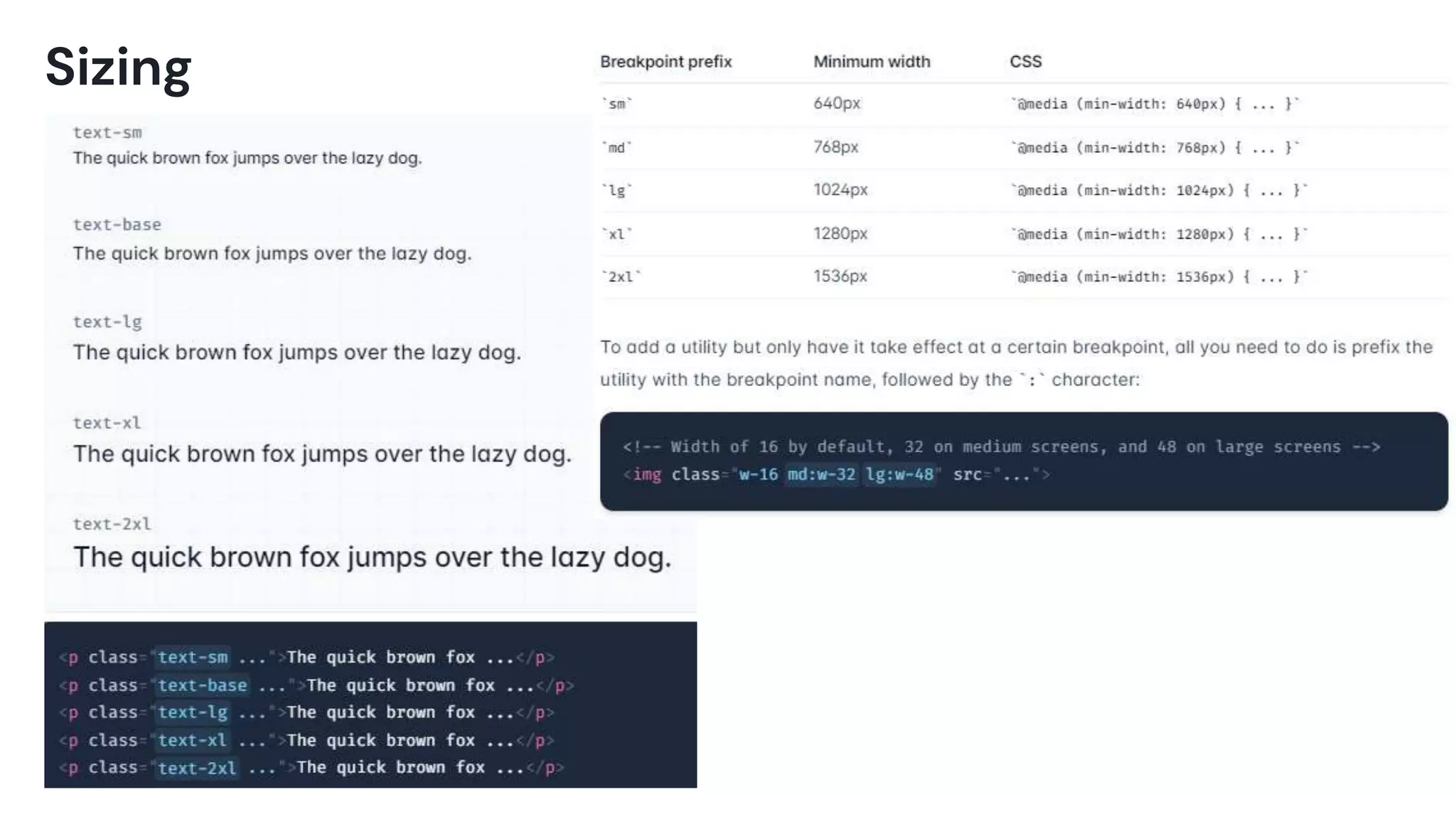Click the Sizing slide title
The image size is (1456, 819).
[x=118, y=68]
